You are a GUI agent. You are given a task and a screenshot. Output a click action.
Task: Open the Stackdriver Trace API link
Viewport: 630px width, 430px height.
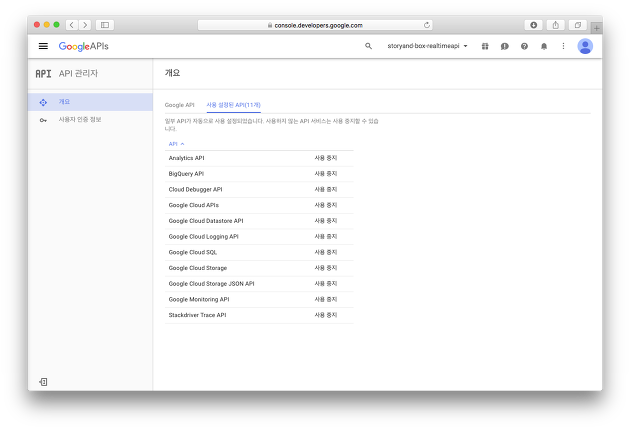pyautogui.click(x=197, y=315)
